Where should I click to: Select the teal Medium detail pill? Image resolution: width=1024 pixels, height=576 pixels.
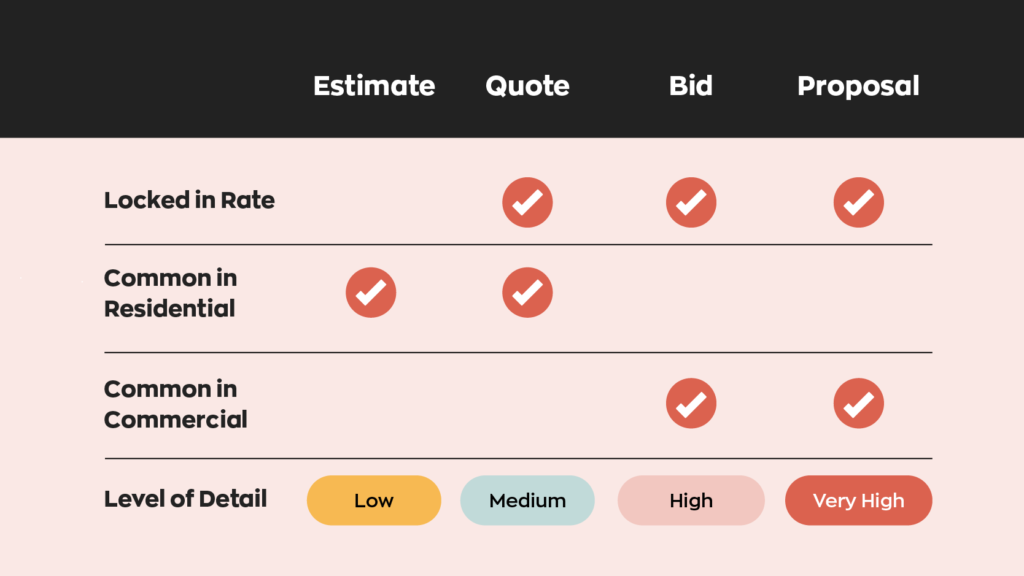(x=527, y=500)
